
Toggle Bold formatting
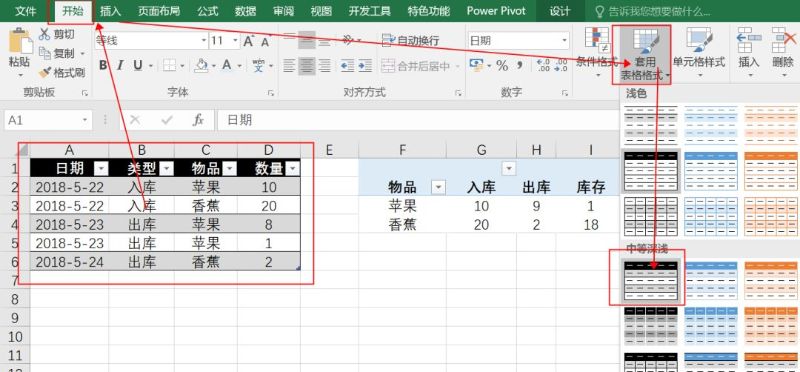point(104,65)
